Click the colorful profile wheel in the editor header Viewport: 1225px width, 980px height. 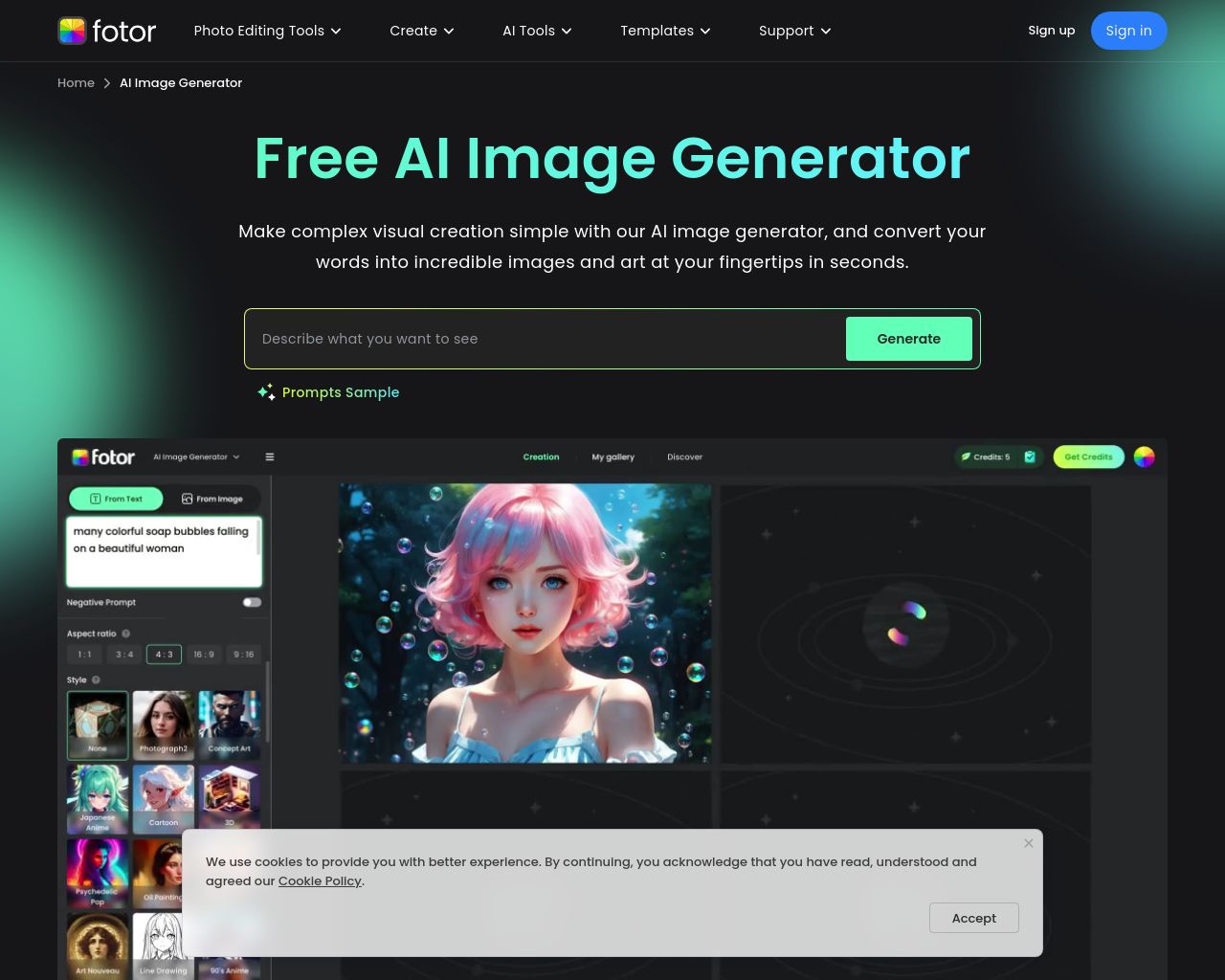[1144, 457]
